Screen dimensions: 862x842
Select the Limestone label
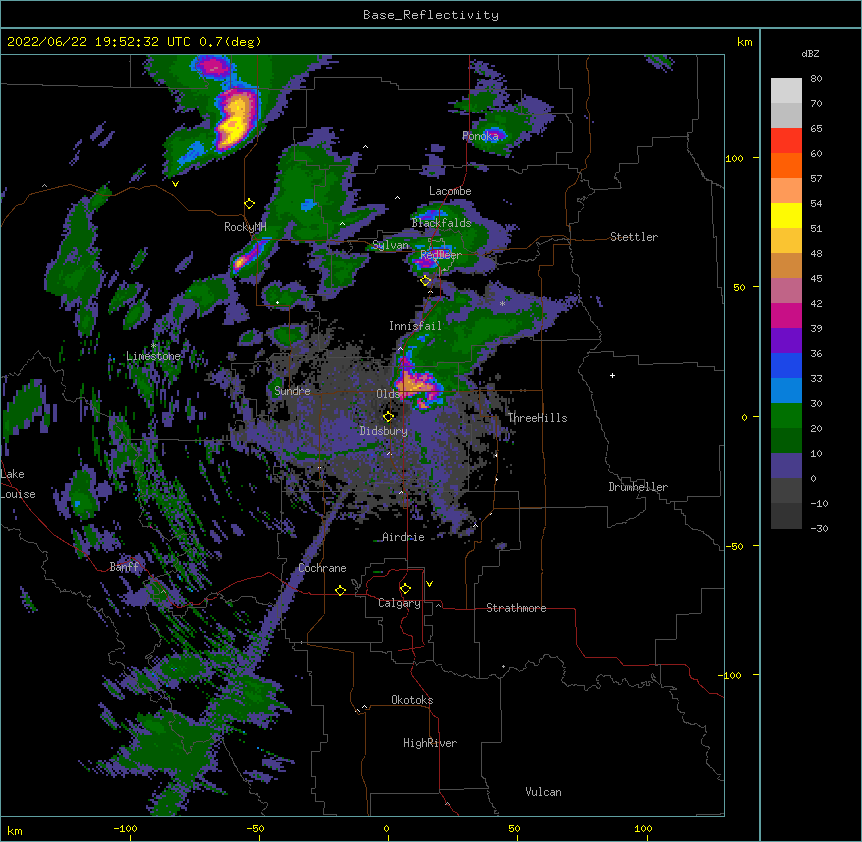pyautogui.click(x=153, y=356)
